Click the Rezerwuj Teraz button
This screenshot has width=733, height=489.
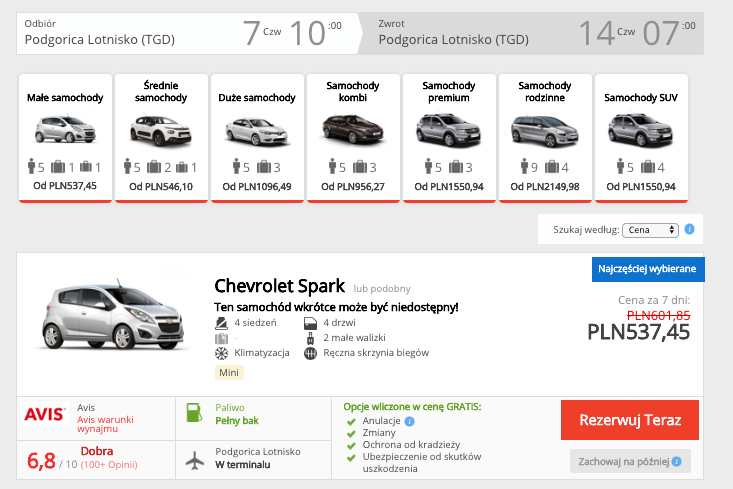(630, 420)
